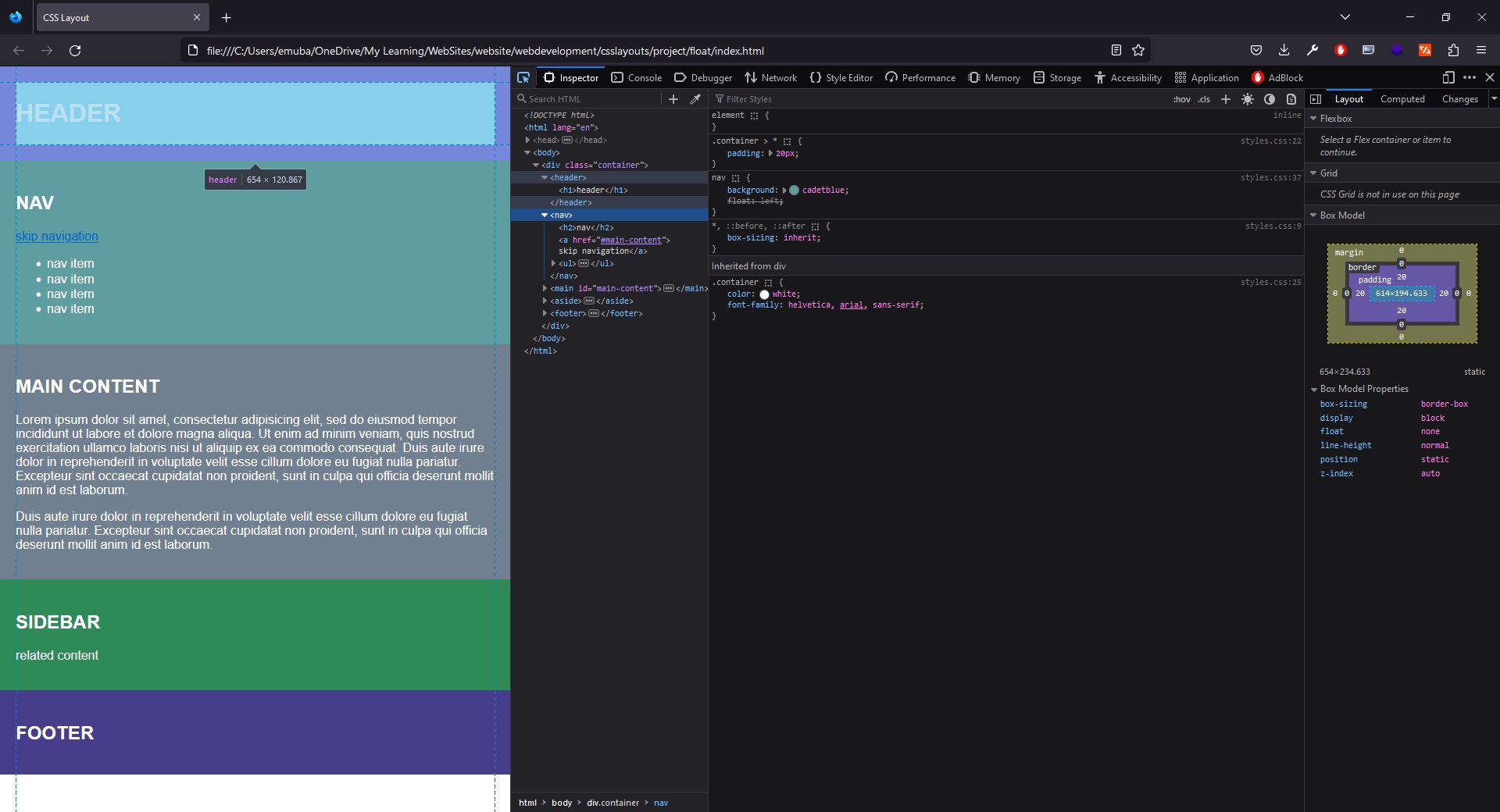
Task: Collapse the Grid section
Action: pyautogui.click(x=1313, y=173)
